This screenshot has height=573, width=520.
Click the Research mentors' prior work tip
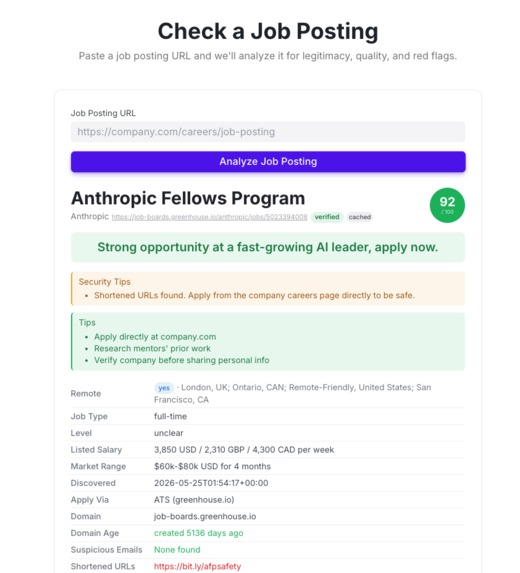(152, 348)
